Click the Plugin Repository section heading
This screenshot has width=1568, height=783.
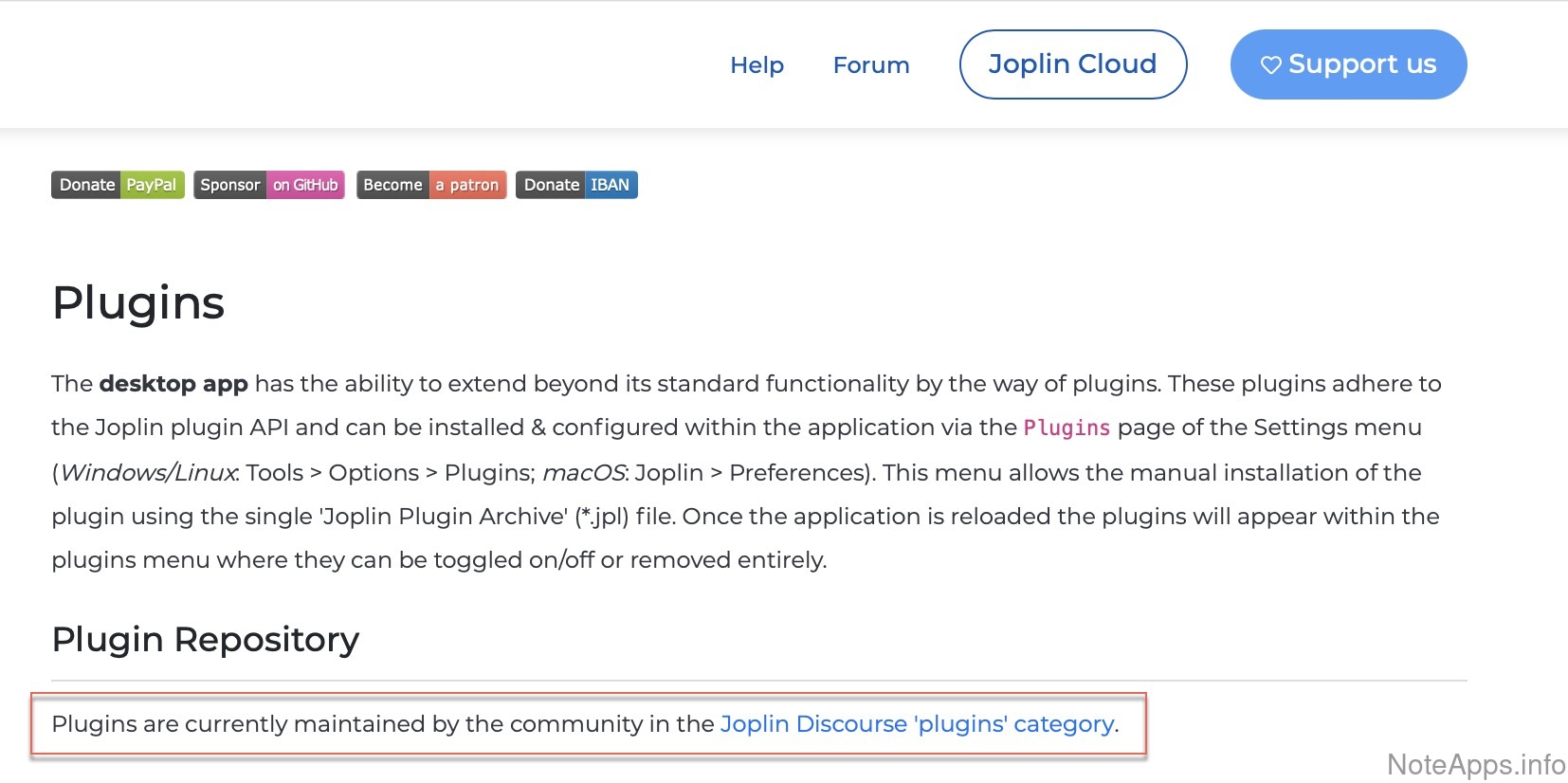click(x=206, y=640)
